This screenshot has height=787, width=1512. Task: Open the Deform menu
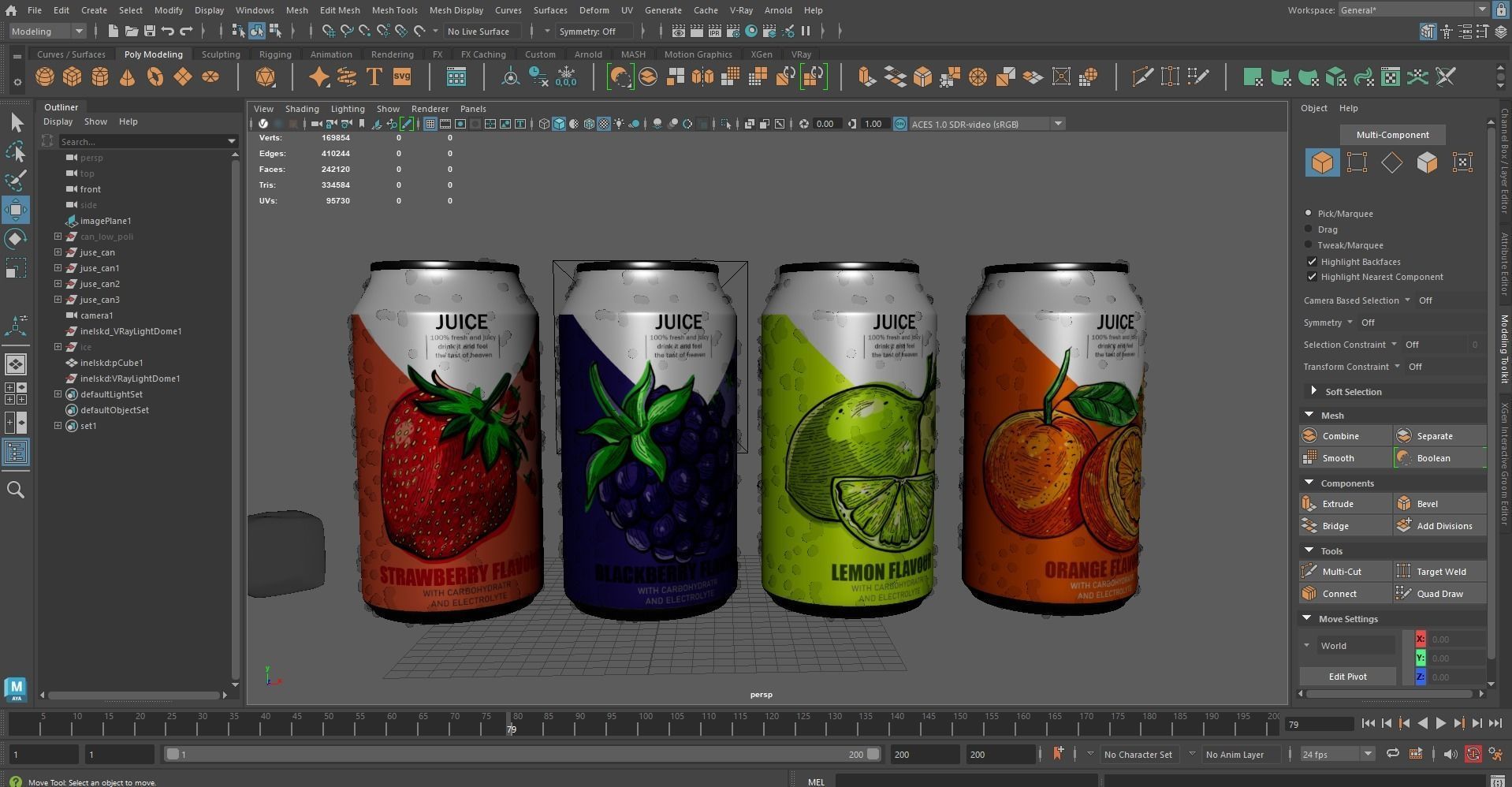pos(594,10)
